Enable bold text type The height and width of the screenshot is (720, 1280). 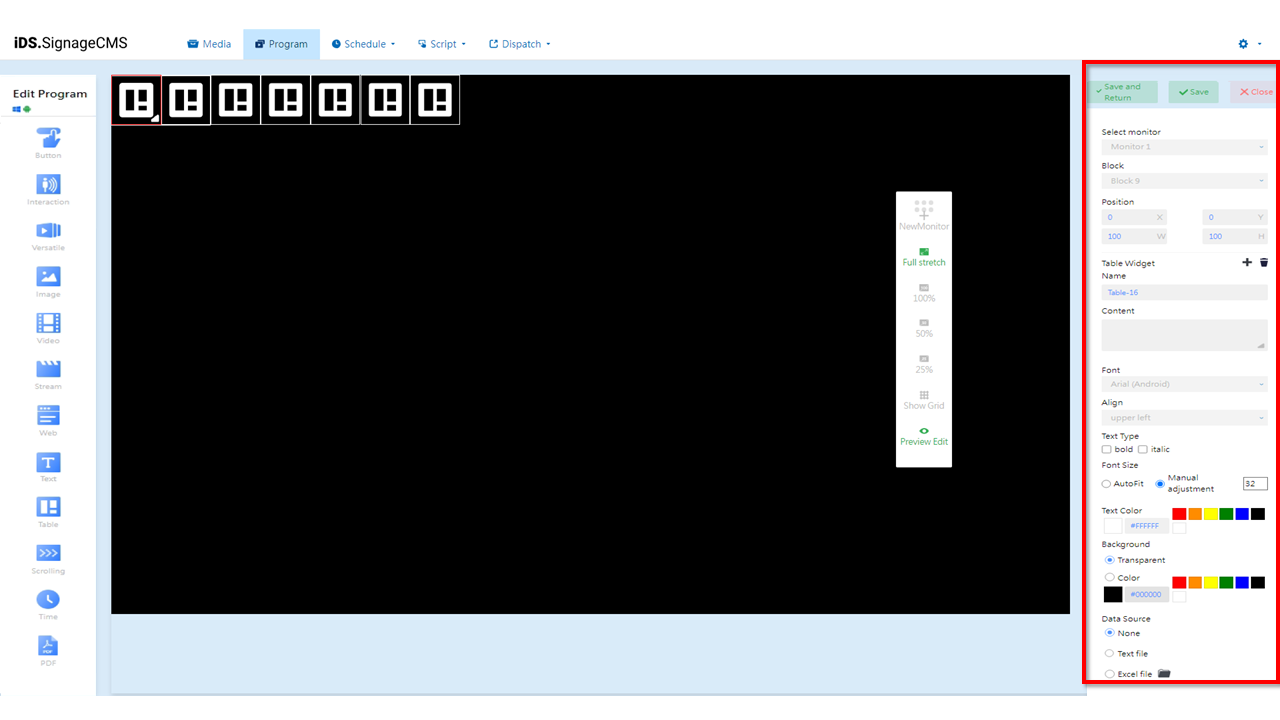1108,449
